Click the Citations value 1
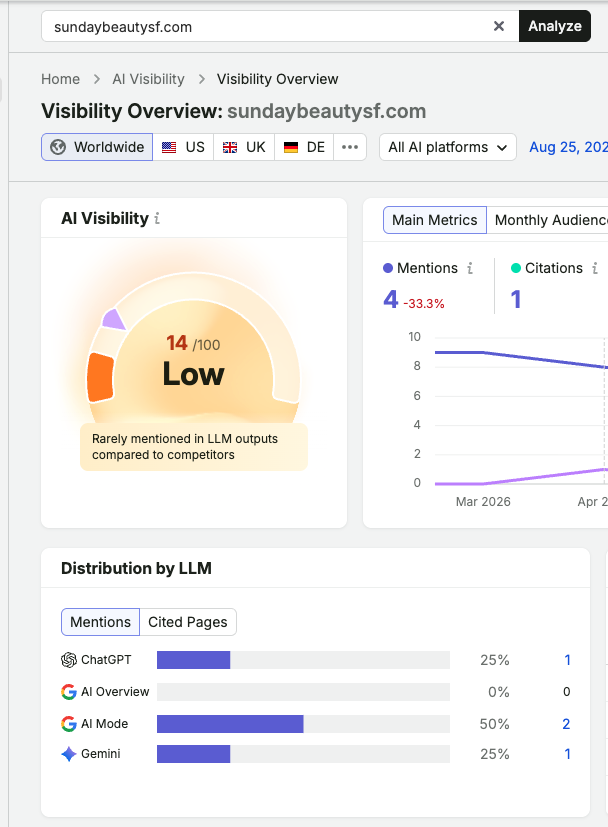The height and width of the screenshot is (827, 608). pyautogui.click(x=516, y=299)
